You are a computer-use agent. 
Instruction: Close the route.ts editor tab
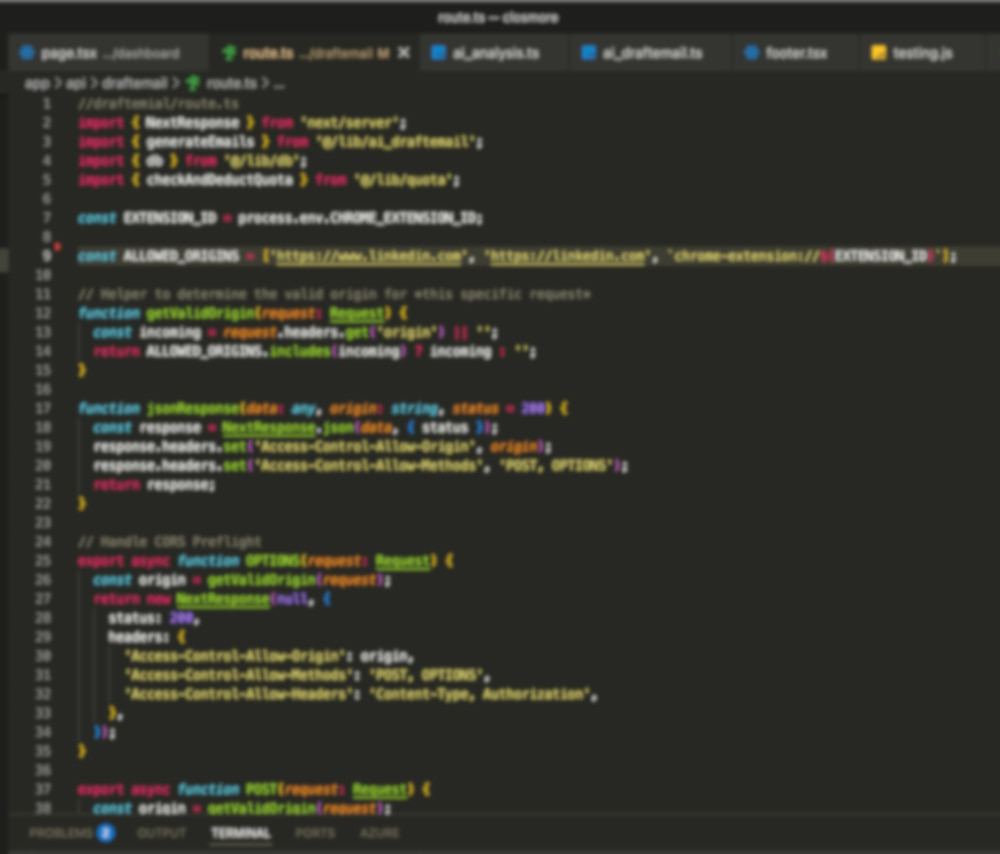[404, 53]
